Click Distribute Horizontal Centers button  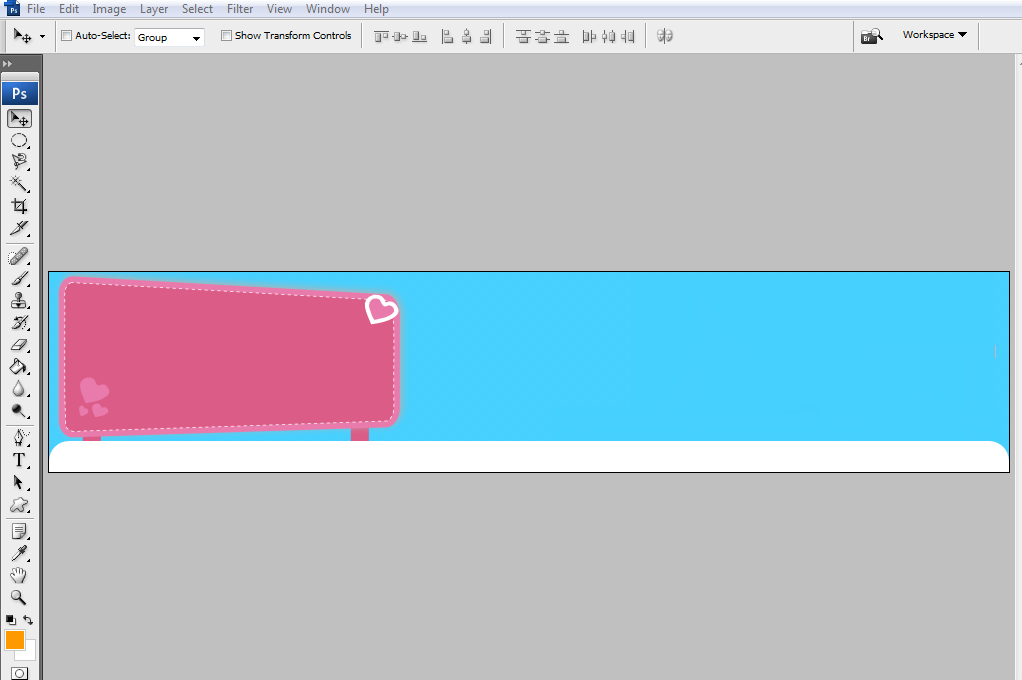click(x=609, y=37)
